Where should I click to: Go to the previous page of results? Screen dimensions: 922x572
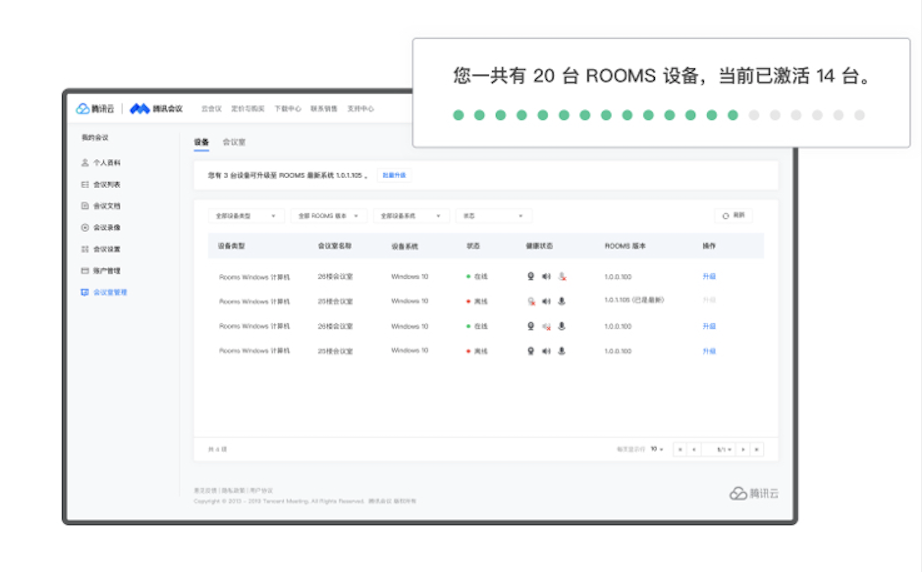click(x=694, y=450)
